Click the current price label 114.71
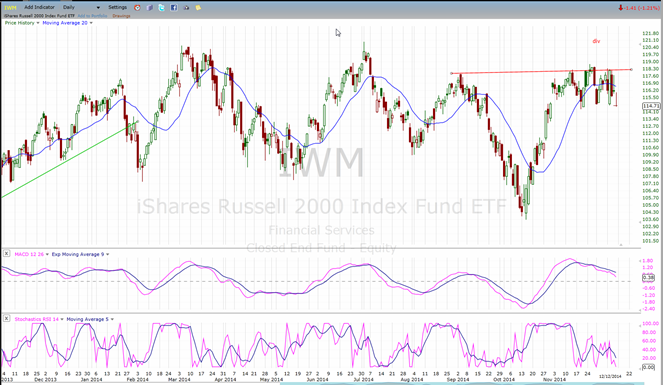 [x=651, y=106]
